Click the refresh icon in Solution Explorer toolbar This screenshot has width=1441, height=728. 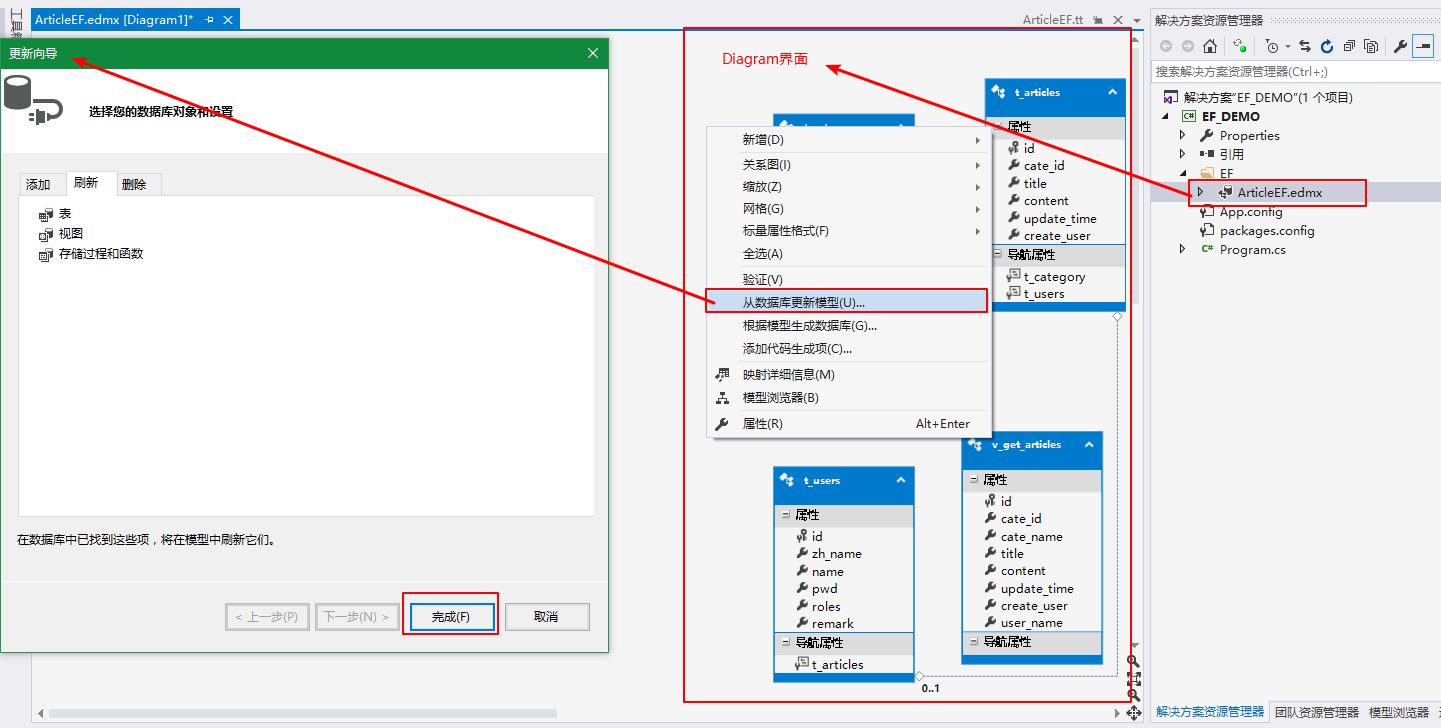[x=1327, y=46]
